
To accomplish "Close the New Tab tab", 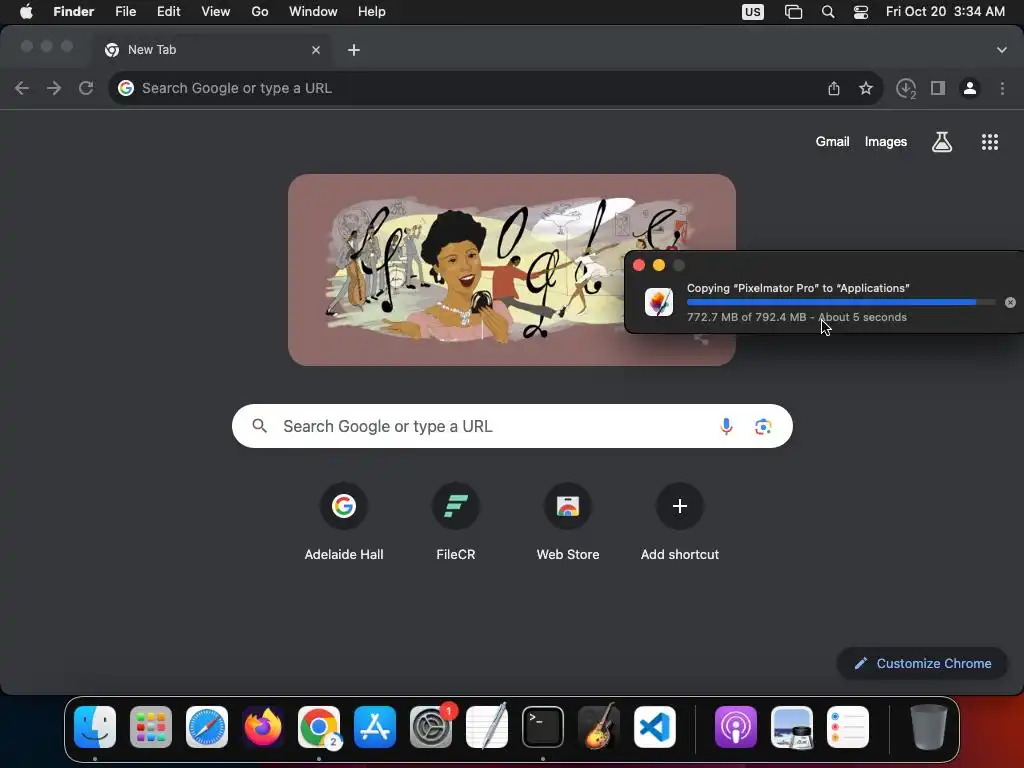I will pos(316,50).
